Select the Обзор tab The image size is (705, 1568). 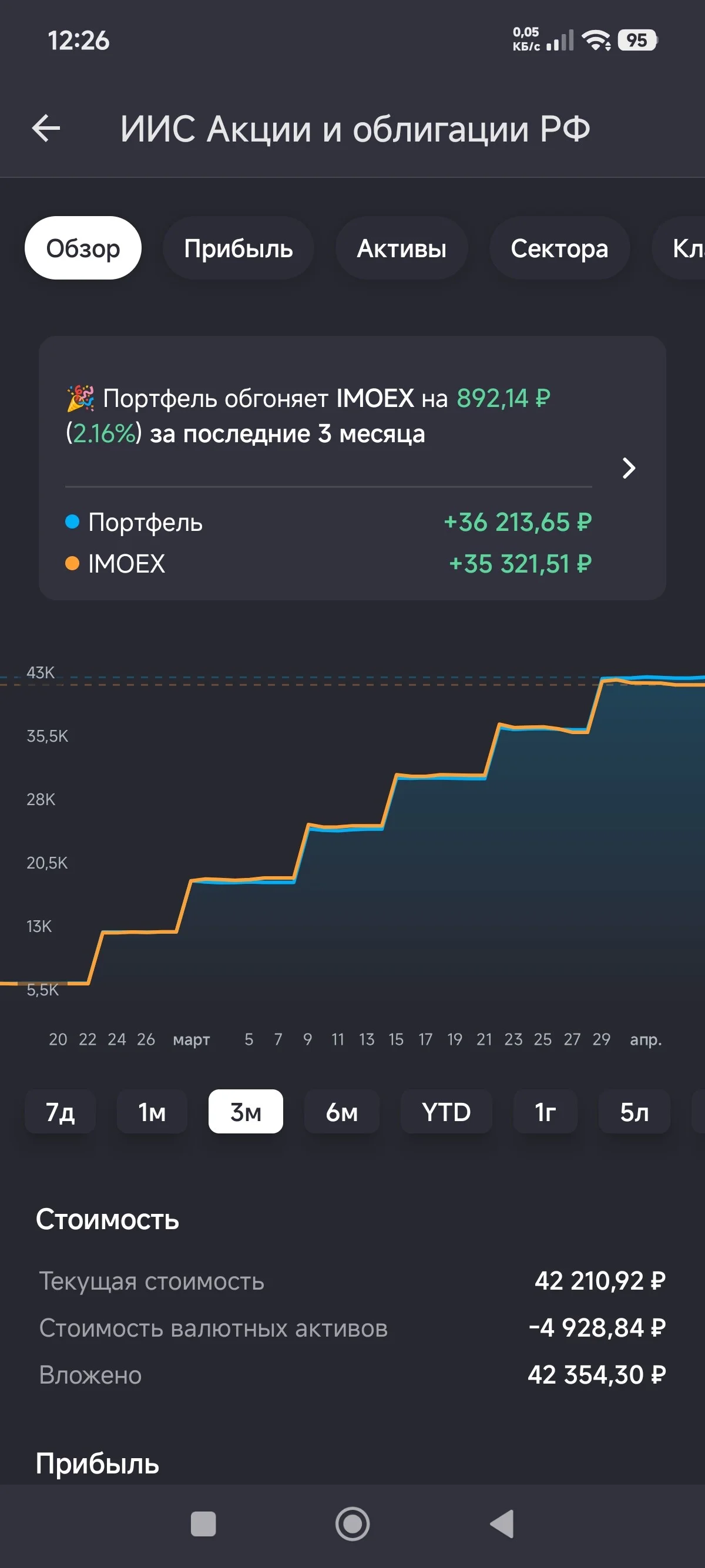pos(83,248)
